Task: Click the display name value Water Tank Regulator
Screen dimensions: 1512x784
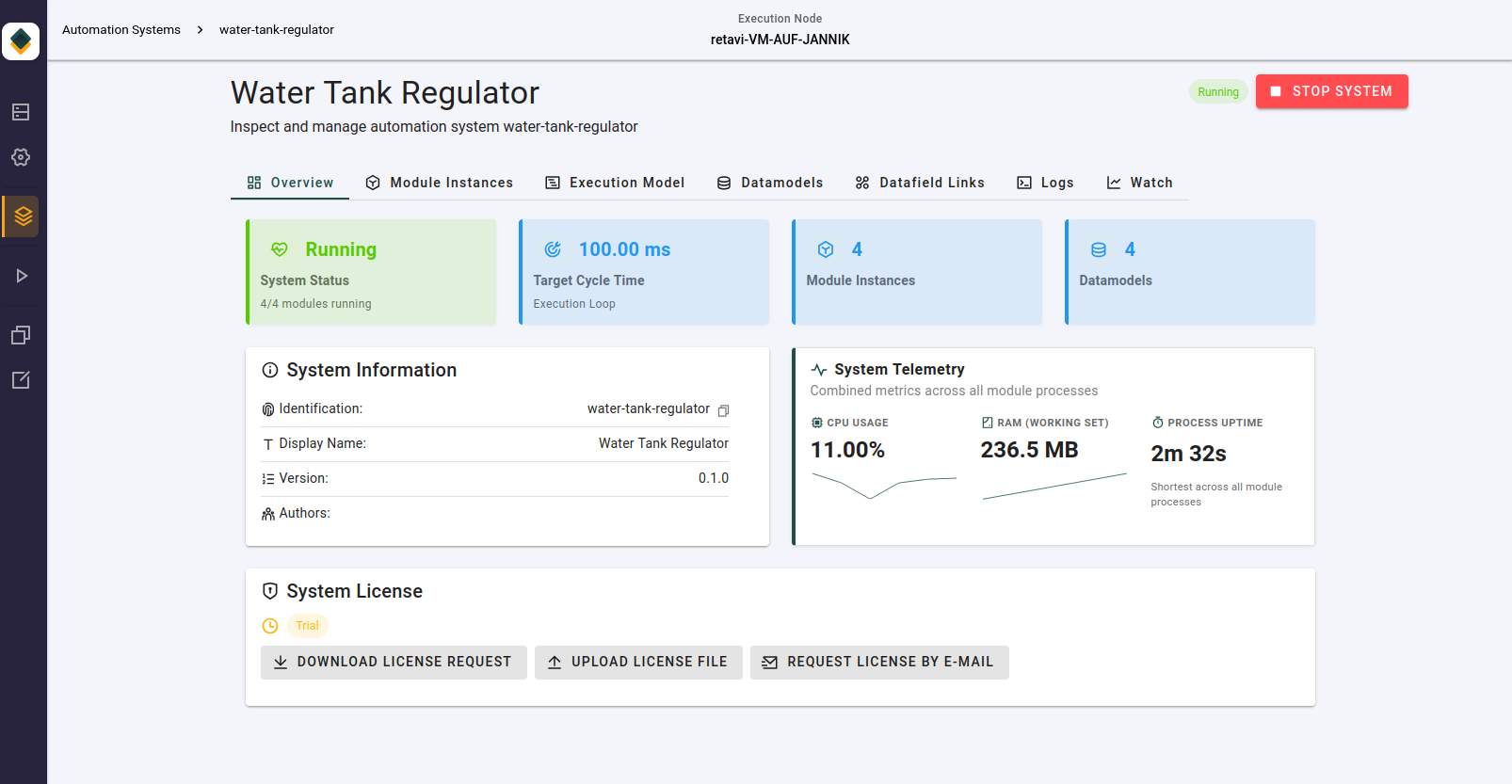Action: click(x=664, y=443)
